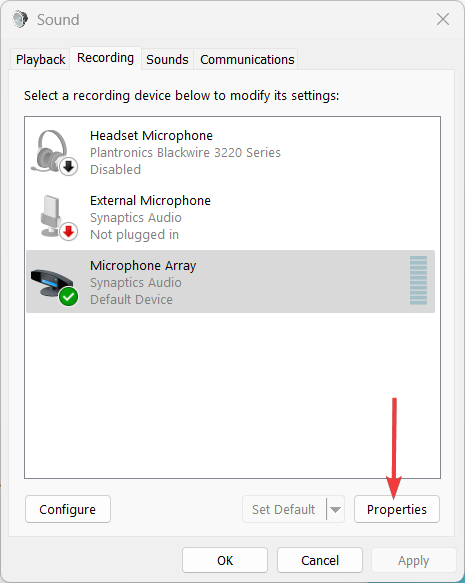Open the Communications tab
Image resolution: width=465 pixels, height=583 pixels.
(247, 59)
